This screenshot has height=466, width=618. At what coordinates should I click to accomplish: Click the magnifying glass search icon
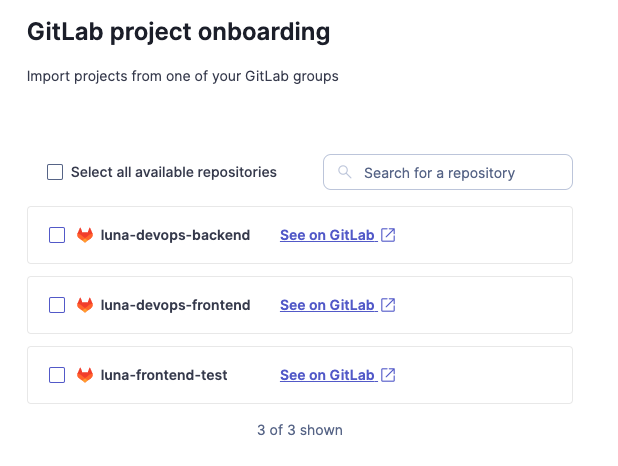pyautogui.click(x=345, y=172)
